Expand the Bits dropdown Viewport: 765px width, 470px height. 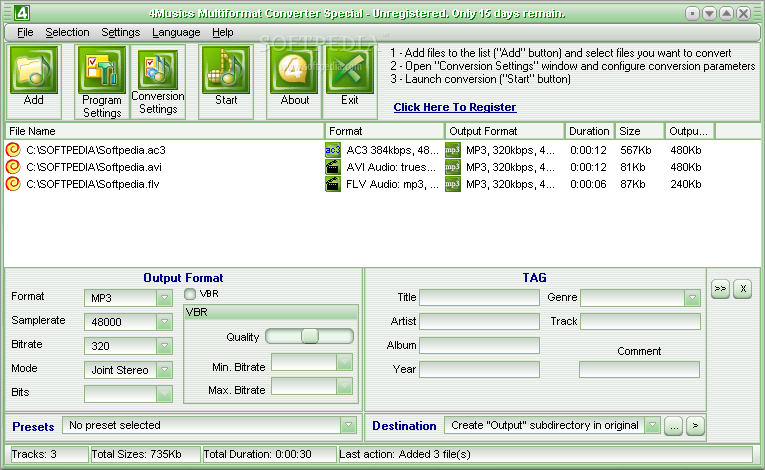(164, 393)
